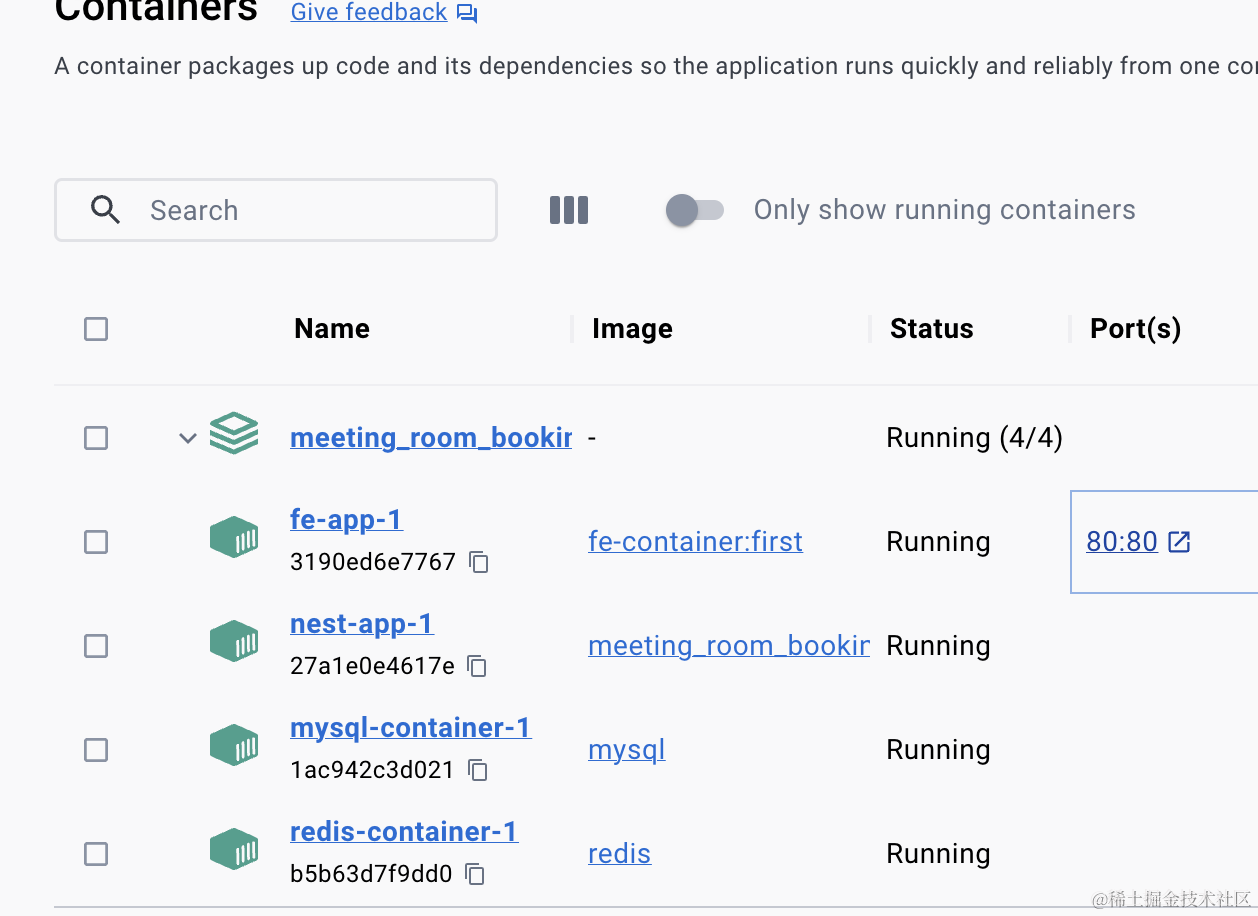Check the select-all containers checkbox
Image resolution: width=1258 pixels, height=916 pixels.
pos(96,329)
